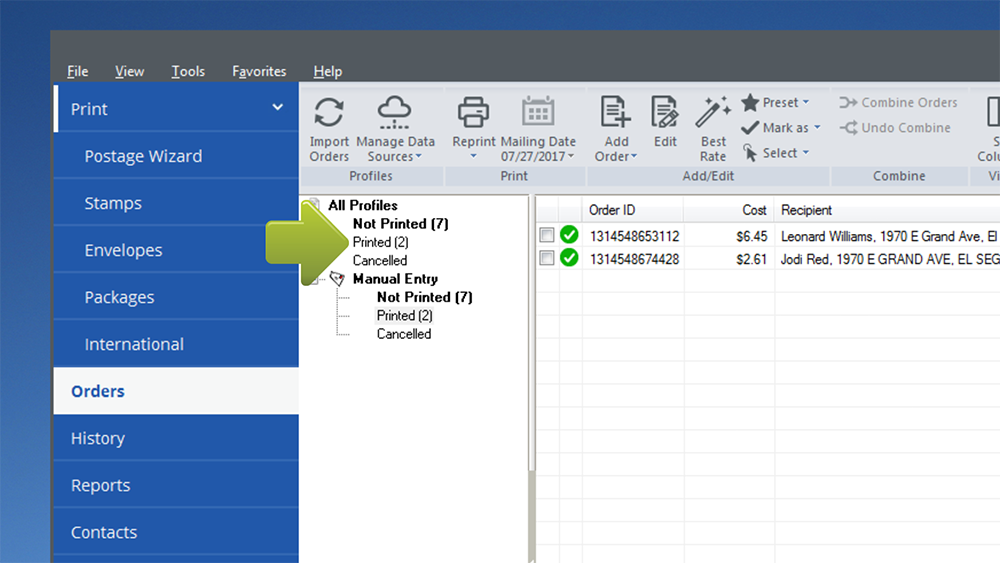Open the Favorites menu
1000x563 pixels.
click(x=259, y=71)
